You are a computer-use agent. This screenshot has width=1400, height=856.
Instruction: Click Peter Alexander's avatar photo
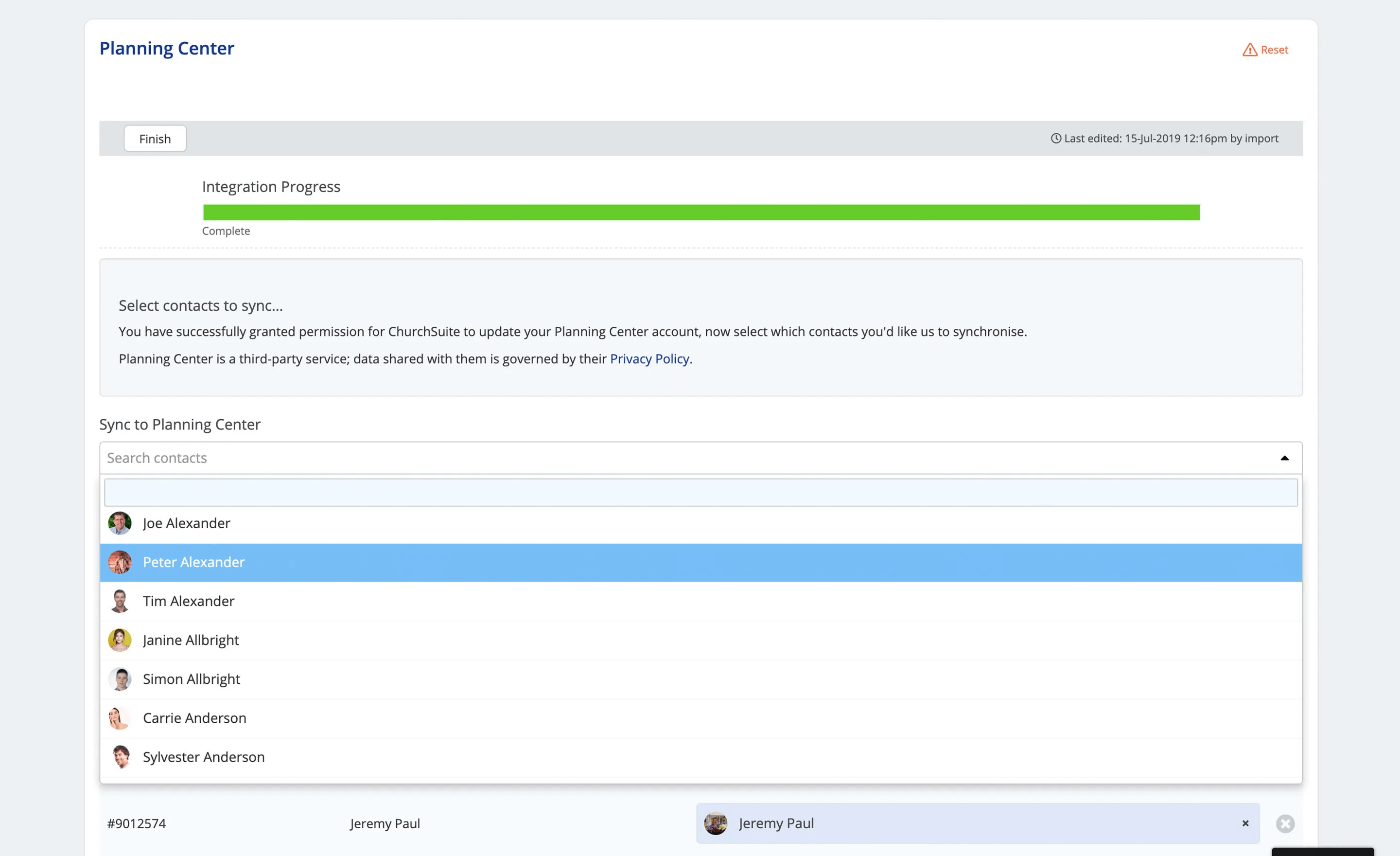click(x=119, y=562)
